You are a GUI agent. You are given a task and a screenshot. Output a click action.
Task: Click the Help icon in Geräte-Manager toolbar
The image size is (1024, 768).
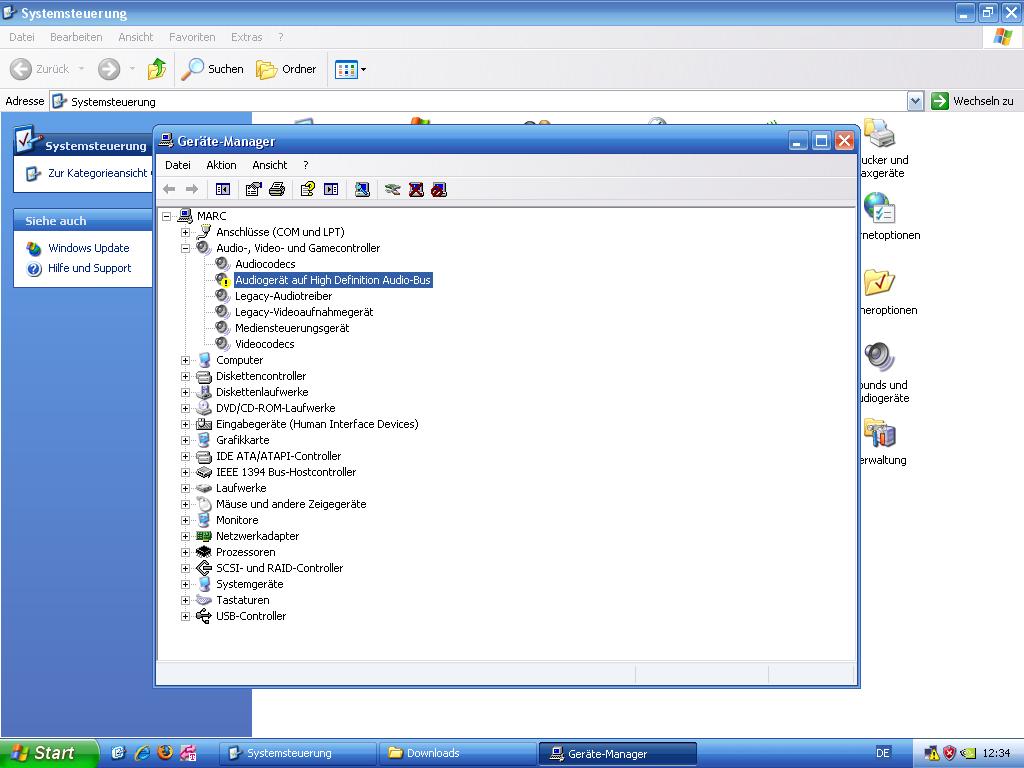tap(308, 189)
